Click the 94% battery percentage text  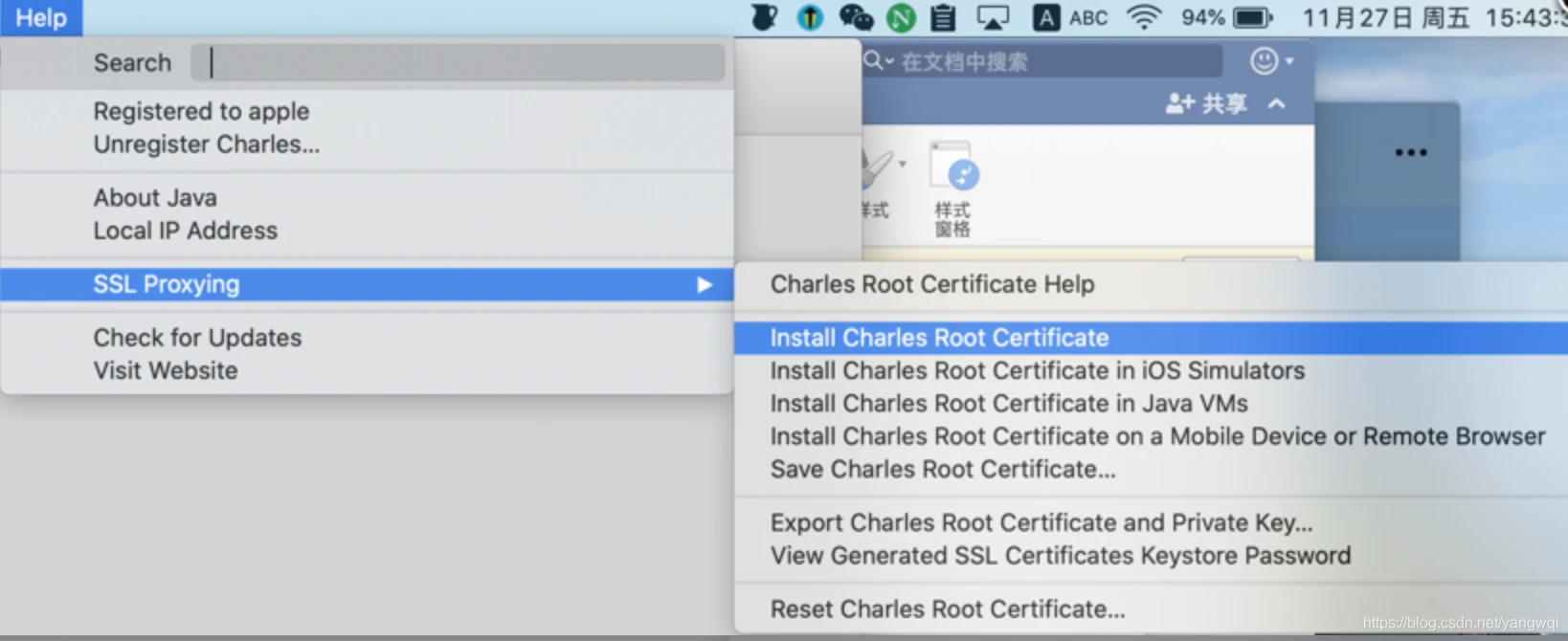(x=1202, y=17)
